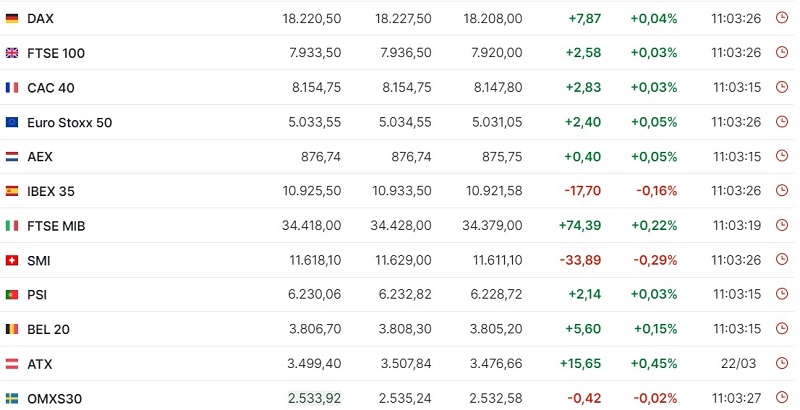Open the Euro Stoxx 50 index page
Screen dimensions: 800x410
(x=69, y=122)
